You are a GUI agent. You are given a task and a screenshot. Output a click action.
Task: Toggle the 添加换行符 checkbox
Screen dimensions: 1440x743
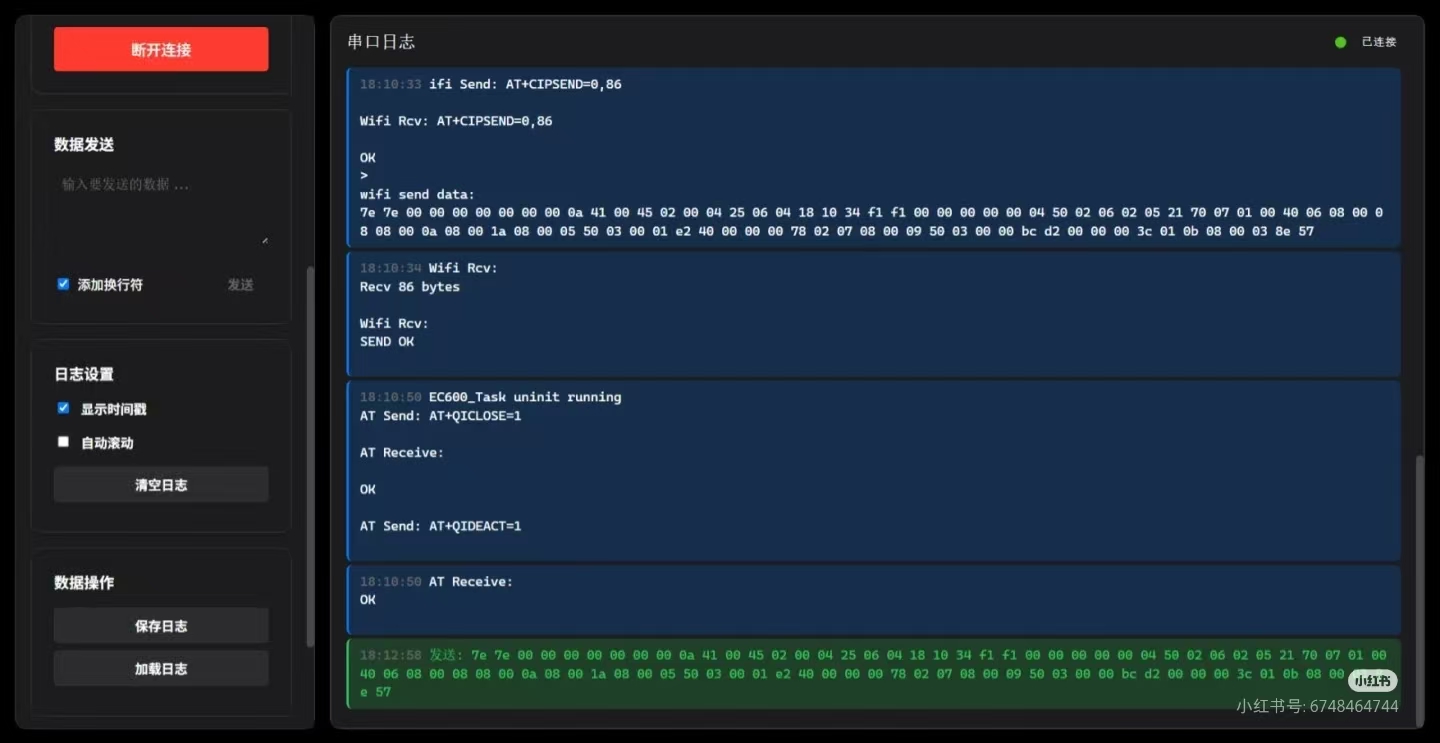(63, 284)
